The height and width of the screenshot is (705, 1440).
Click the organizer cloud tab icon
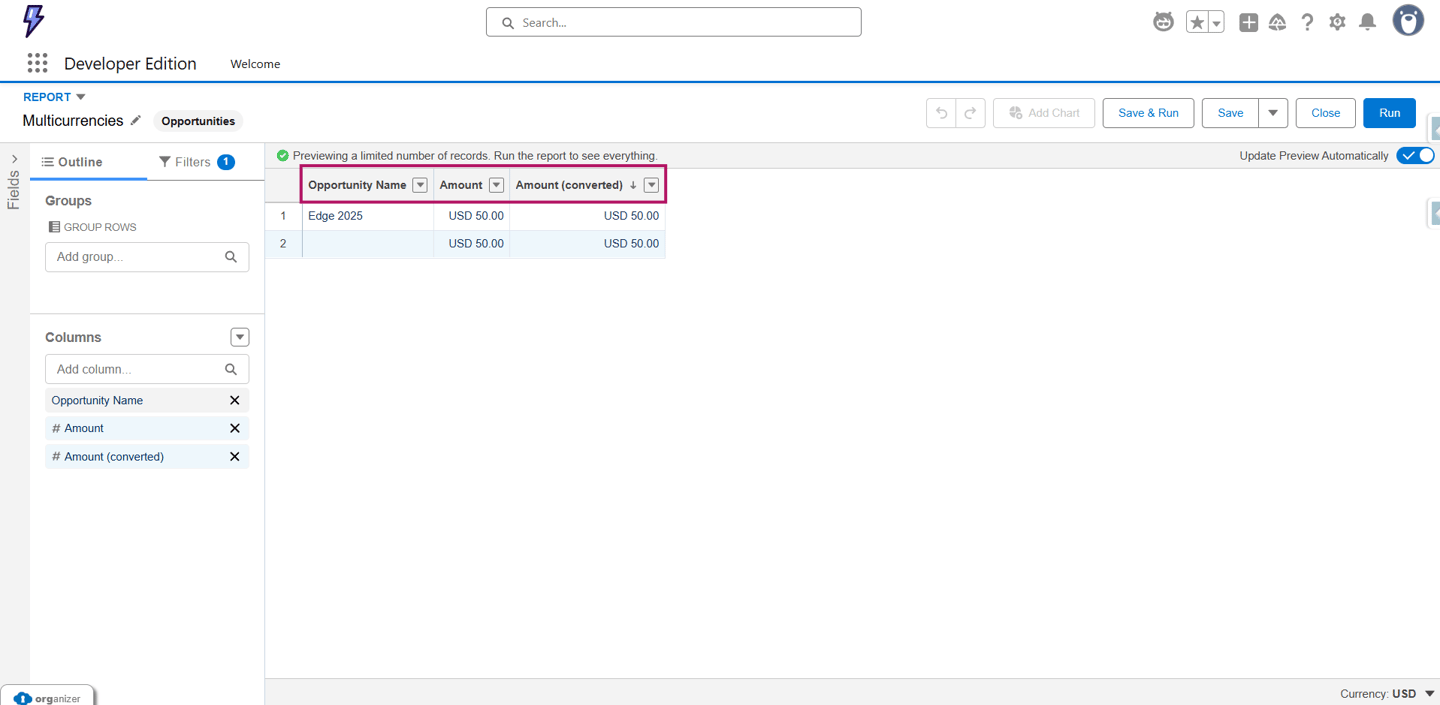[22, 698]
